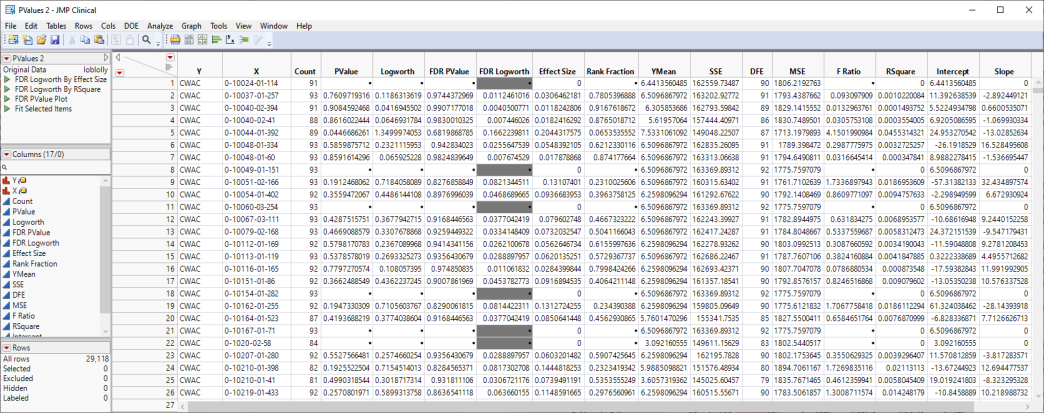Click the nominal icon beside column Y
Viewport: 1044px width, 413px height.
pos(7,180)
